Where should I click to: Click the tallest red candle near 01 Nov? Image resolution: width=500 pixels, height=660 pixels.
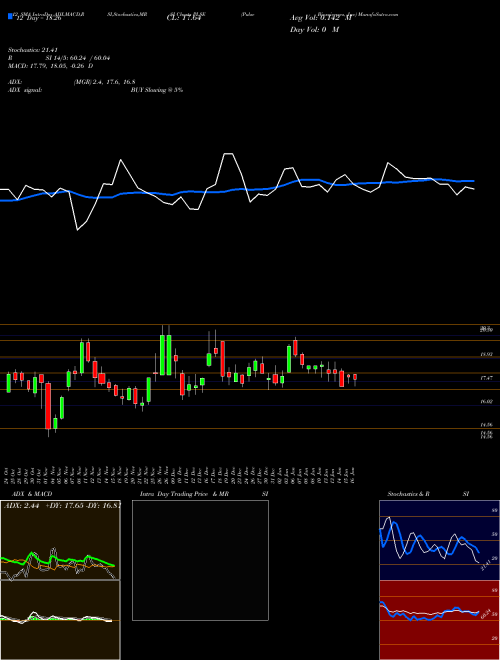(48, 406)
